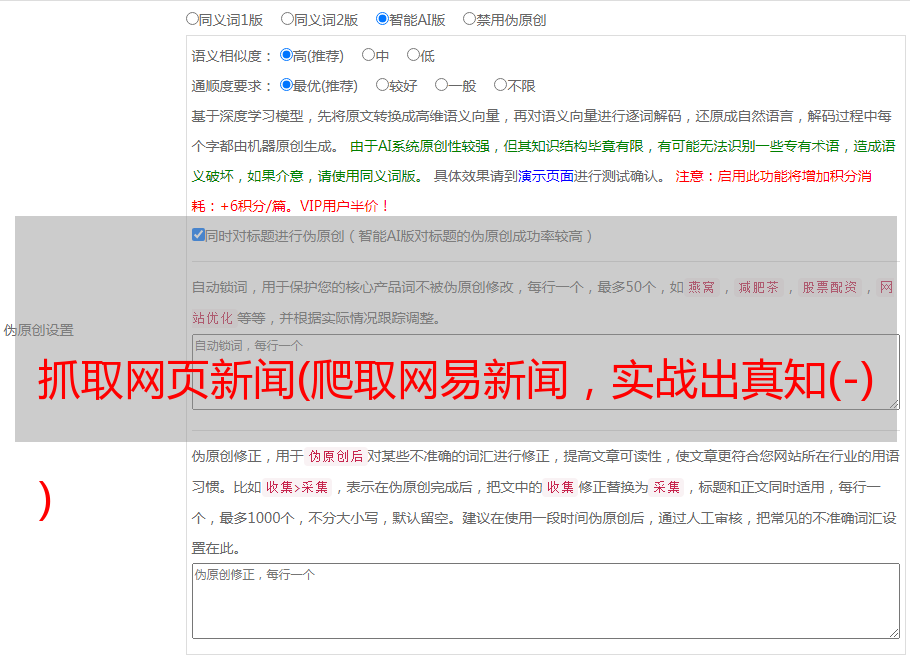Pick the 禁用伪原创 radio option

coord(469,19)
